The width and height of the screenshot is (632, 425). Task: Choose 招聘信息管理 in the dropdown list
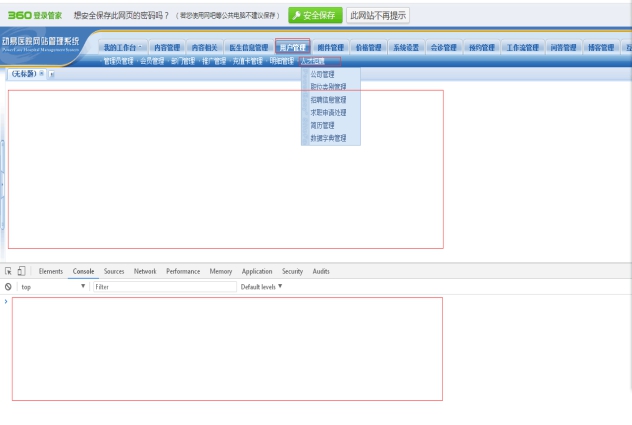pyautogui.click(x=328, y=100)
